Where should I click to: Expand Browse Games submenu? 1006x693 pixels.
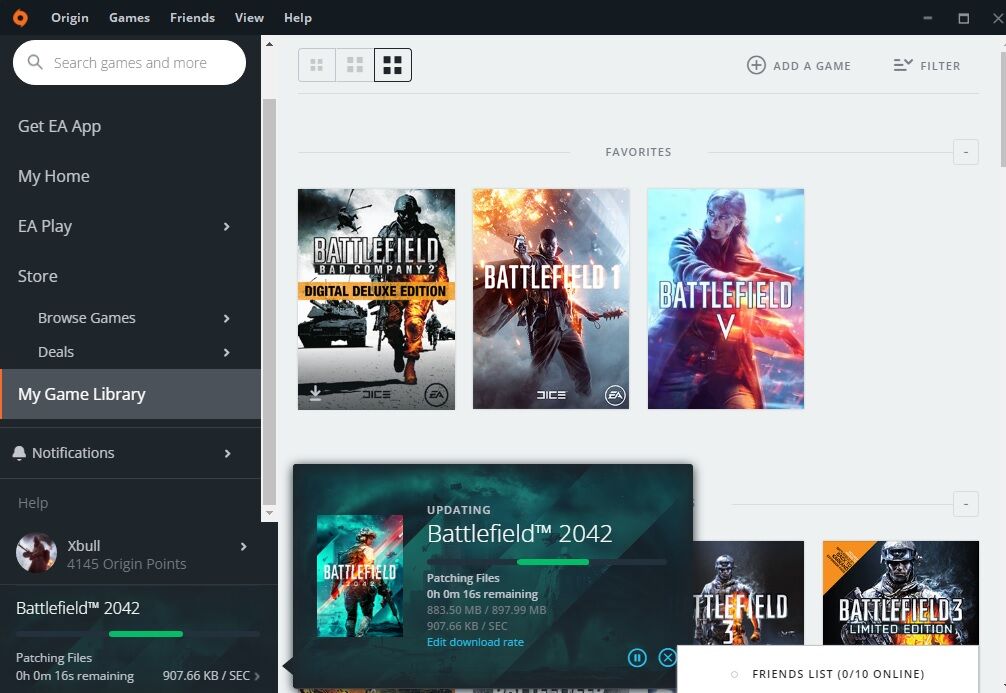pyautogui.click(x=226, y=318)
